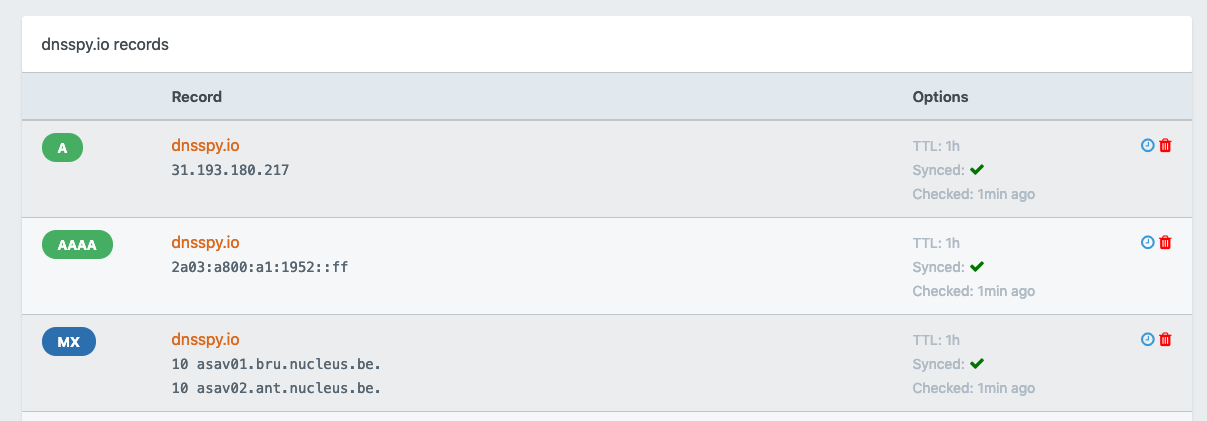The width and height of the screenshot is (1207, 421).
Task: Open history clock icon for A record
Action: click(x=1147, y=145)
